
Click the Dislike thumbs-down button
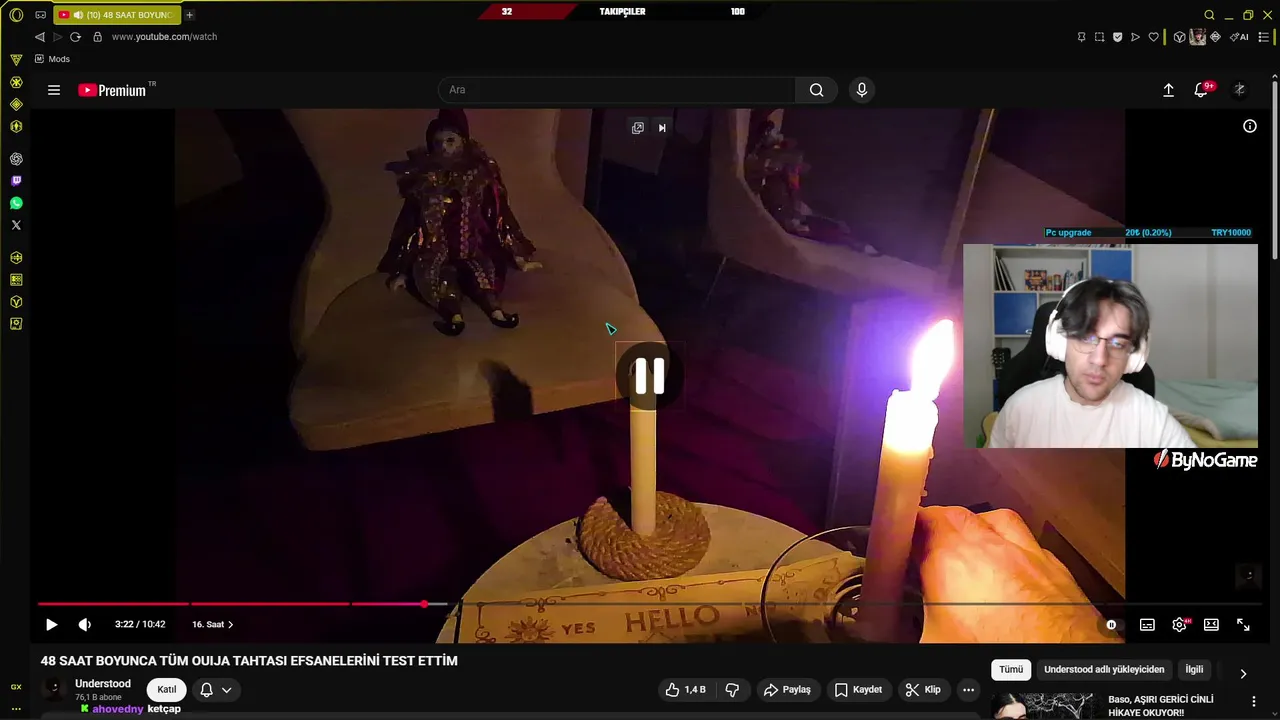click(732, 689)
